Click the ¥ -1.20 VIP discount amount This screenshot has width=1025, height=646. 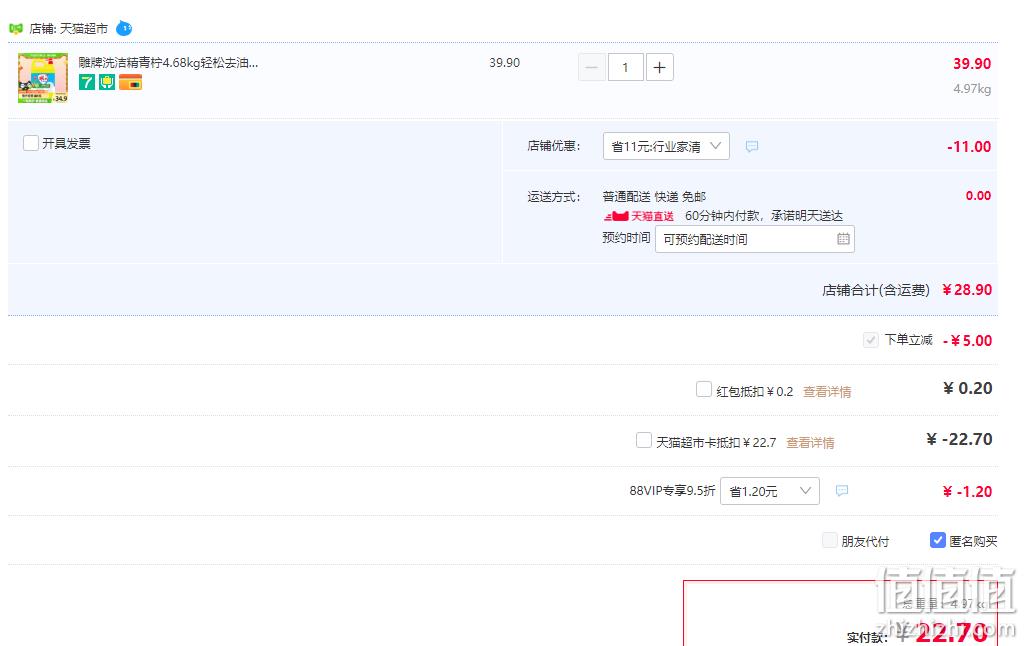pos(967,492)
